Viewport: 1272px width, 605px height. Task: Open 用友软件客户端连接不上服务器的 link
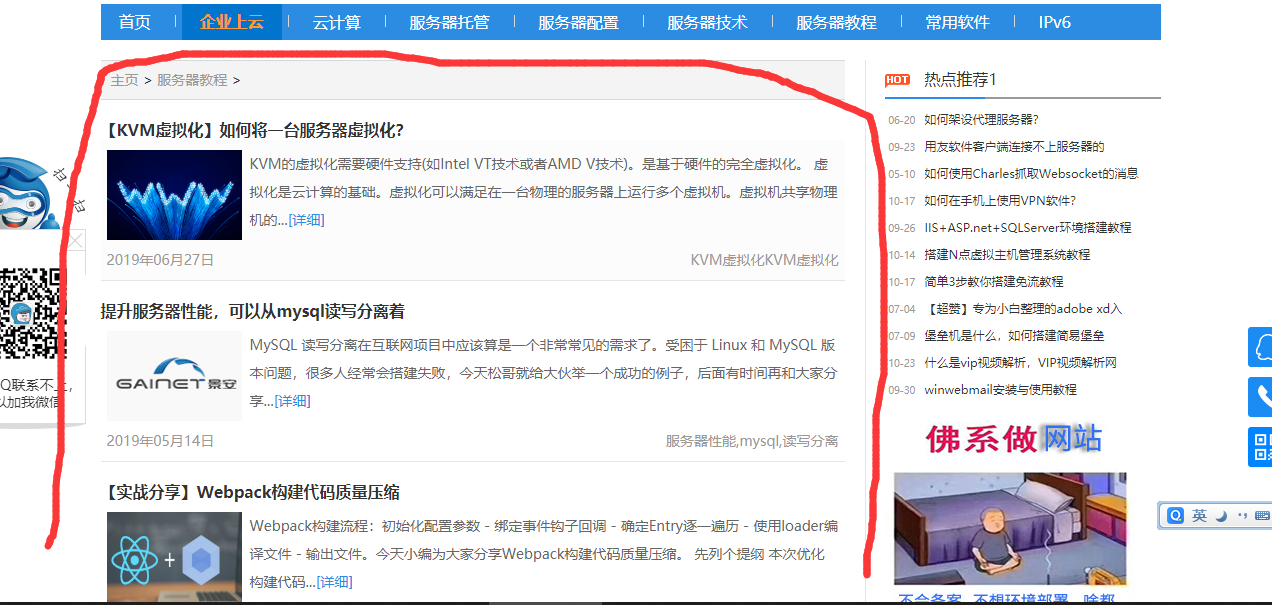coord(1014,147)
